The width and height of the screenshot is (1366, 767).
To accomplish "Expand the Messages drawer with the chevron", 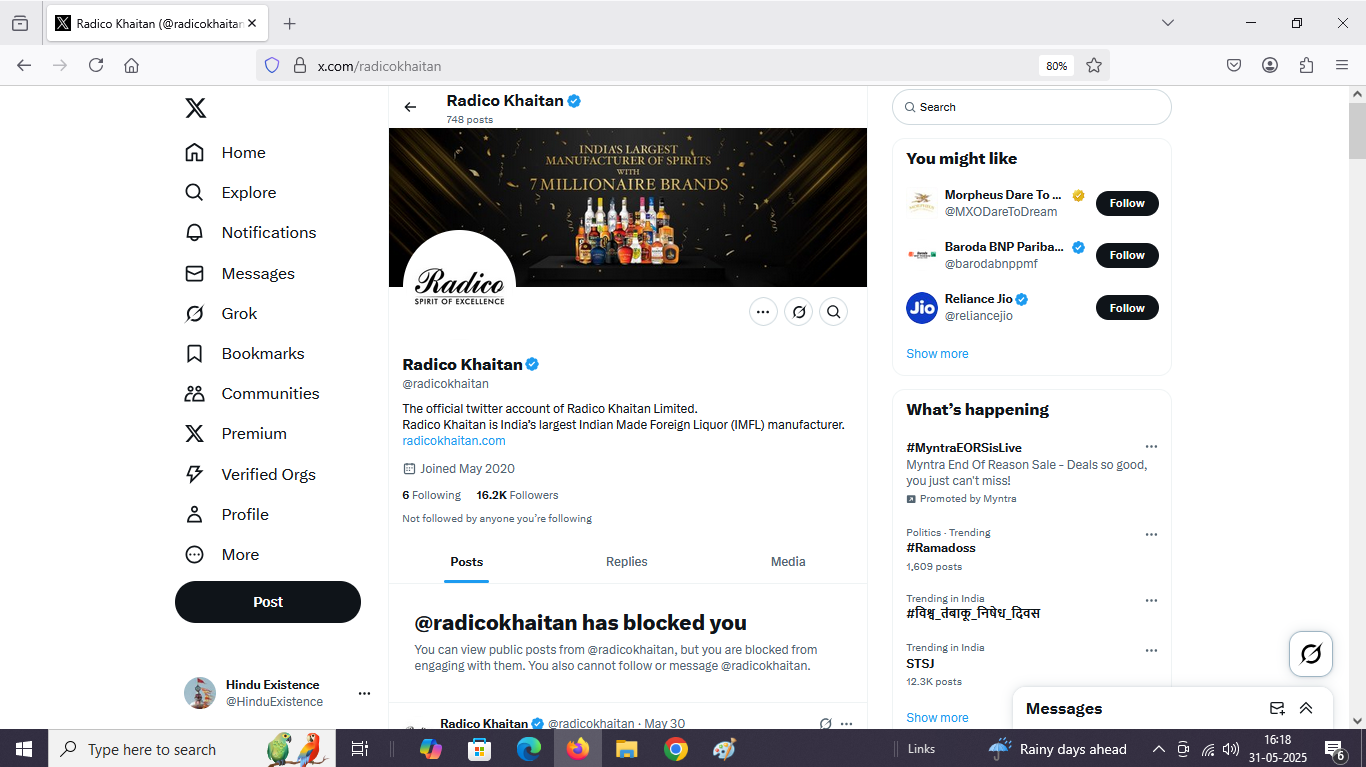I will [1306, 708].
